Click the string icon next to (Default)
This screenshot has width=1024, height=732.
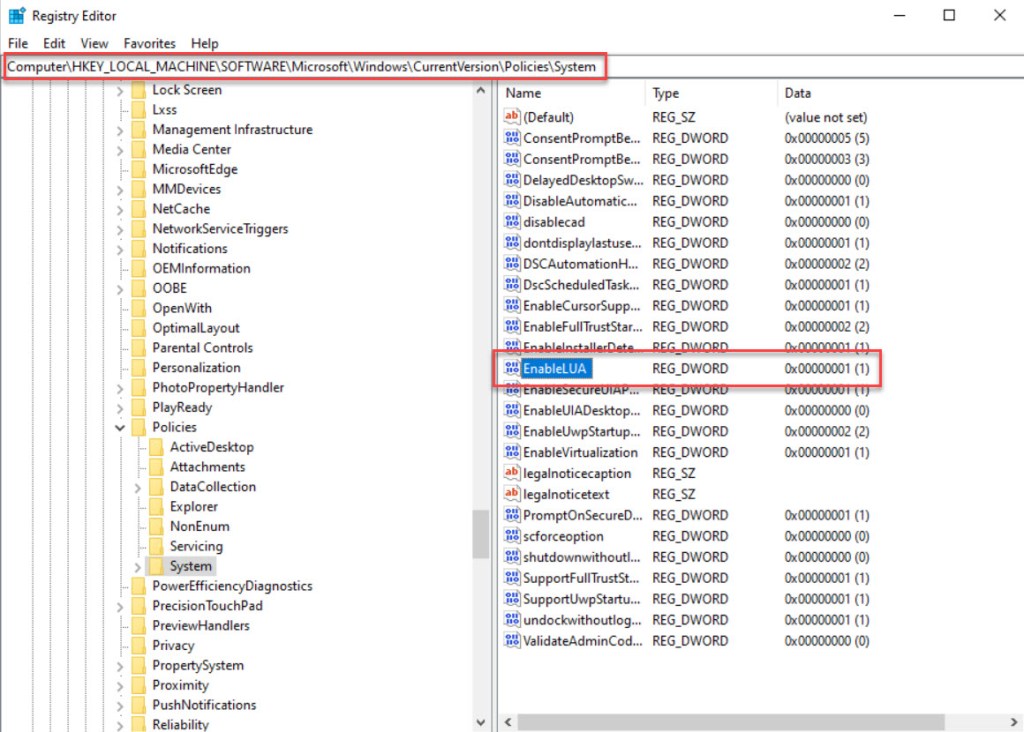[512, 117]
